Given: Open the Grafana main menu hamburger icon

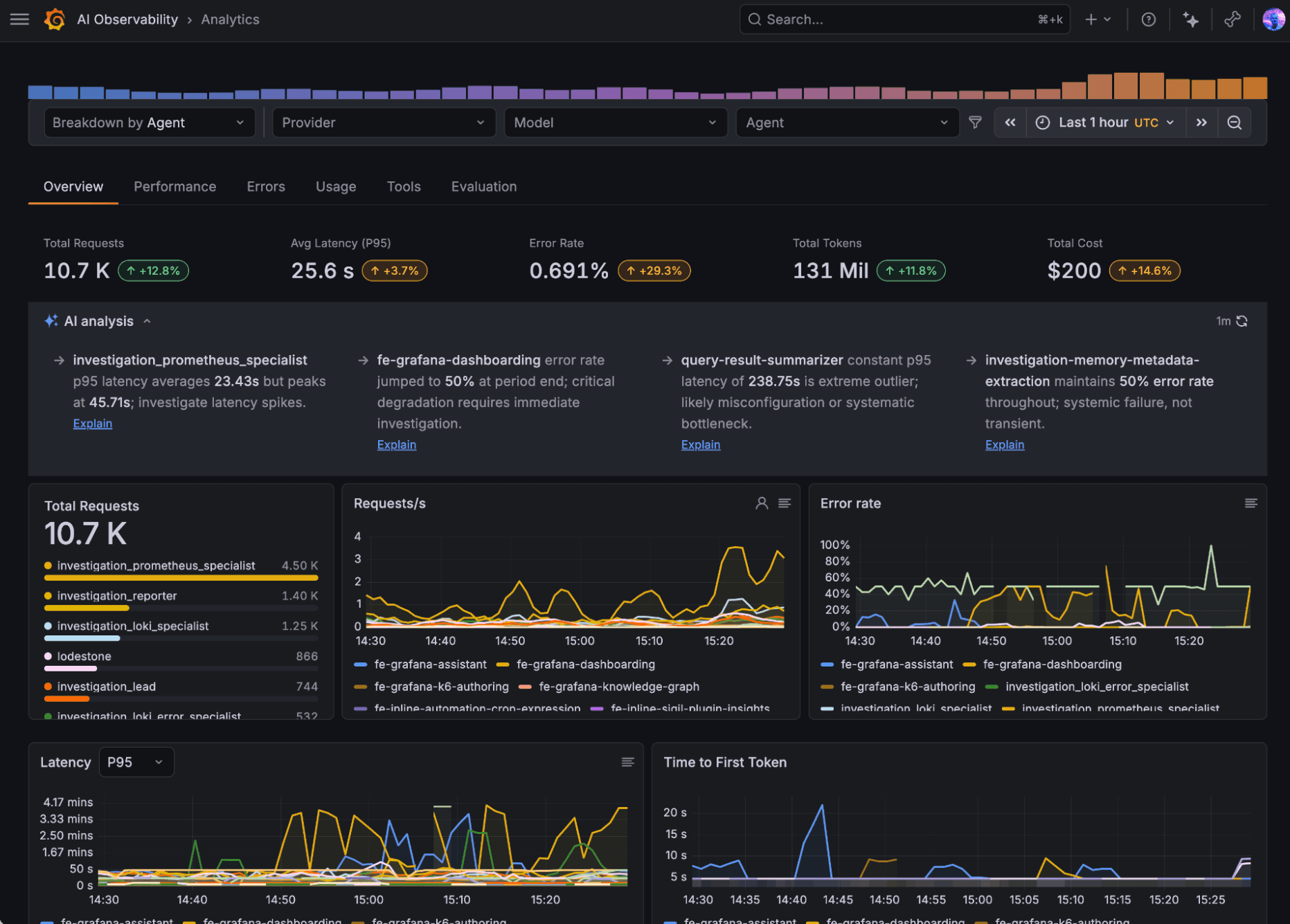Looking at the screenshot, I should click(19, 19).
